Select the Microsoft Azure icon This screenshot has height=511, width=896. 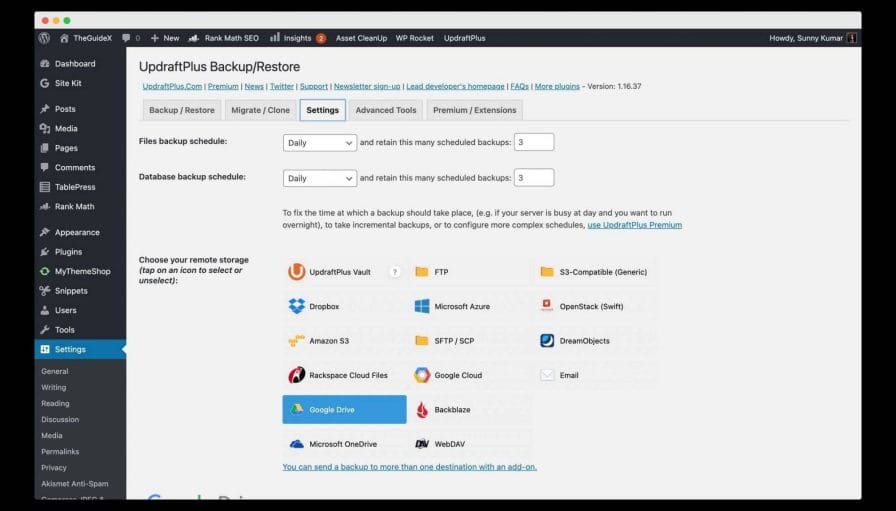pyautogui.click(x=422, y=306)
